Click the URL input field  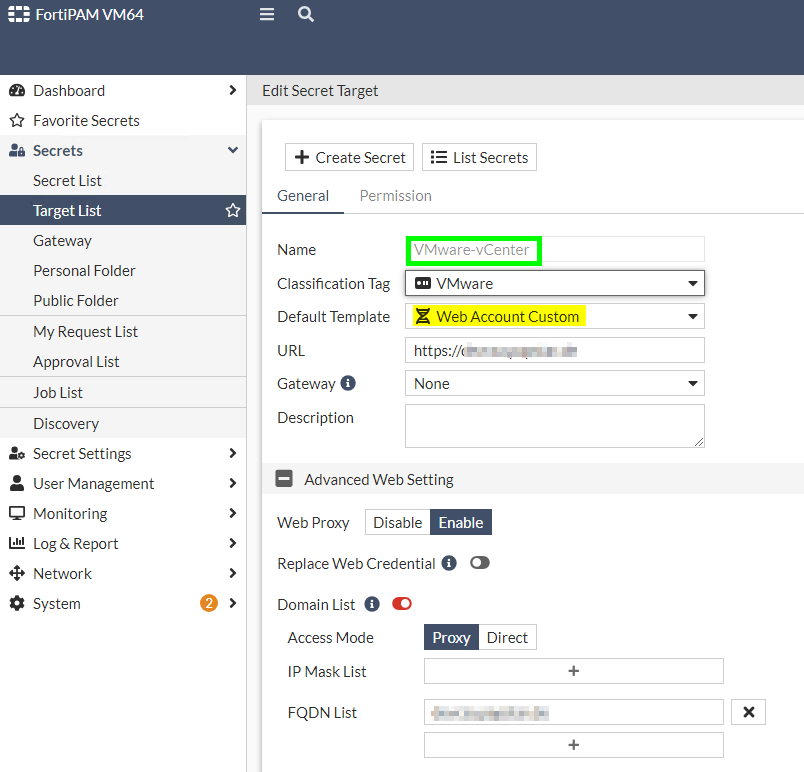555,351
